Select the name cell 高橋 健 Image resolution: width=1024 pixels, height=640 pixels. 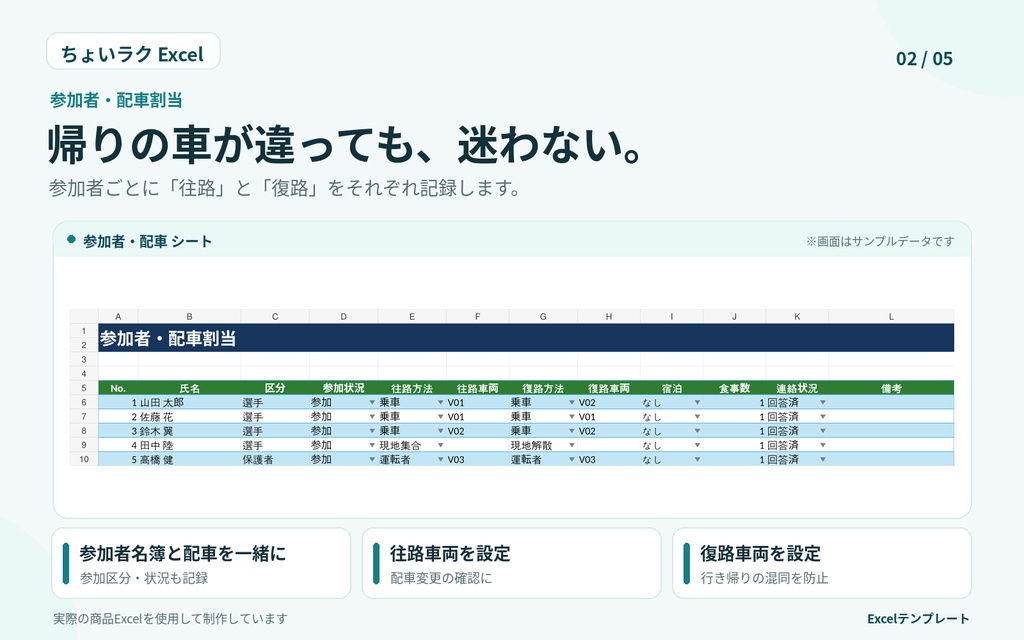pyautogui.click(x=189, y=460)
